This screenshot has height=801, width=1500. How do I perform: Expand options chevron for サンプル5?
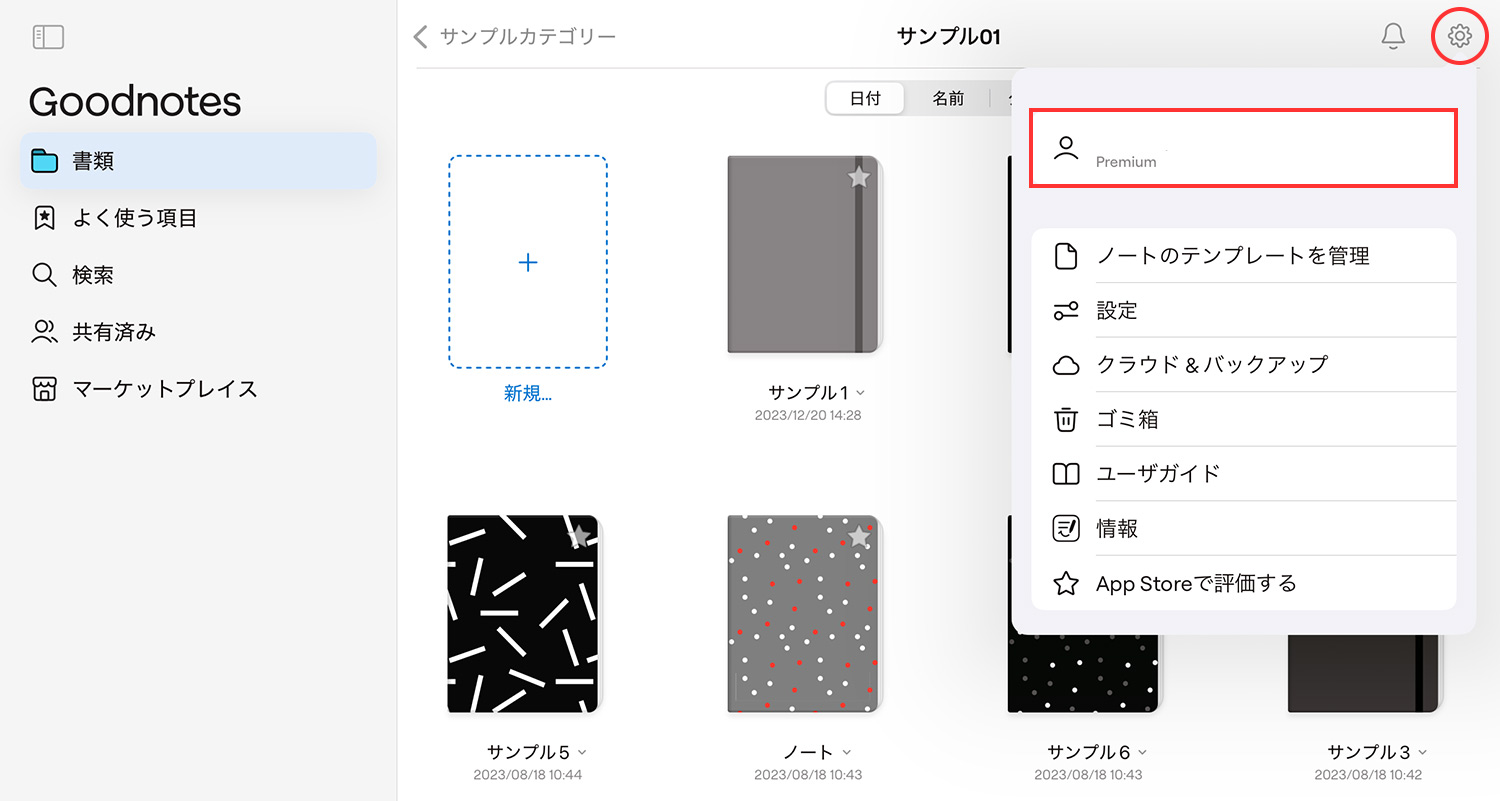(x=582, y=752)
